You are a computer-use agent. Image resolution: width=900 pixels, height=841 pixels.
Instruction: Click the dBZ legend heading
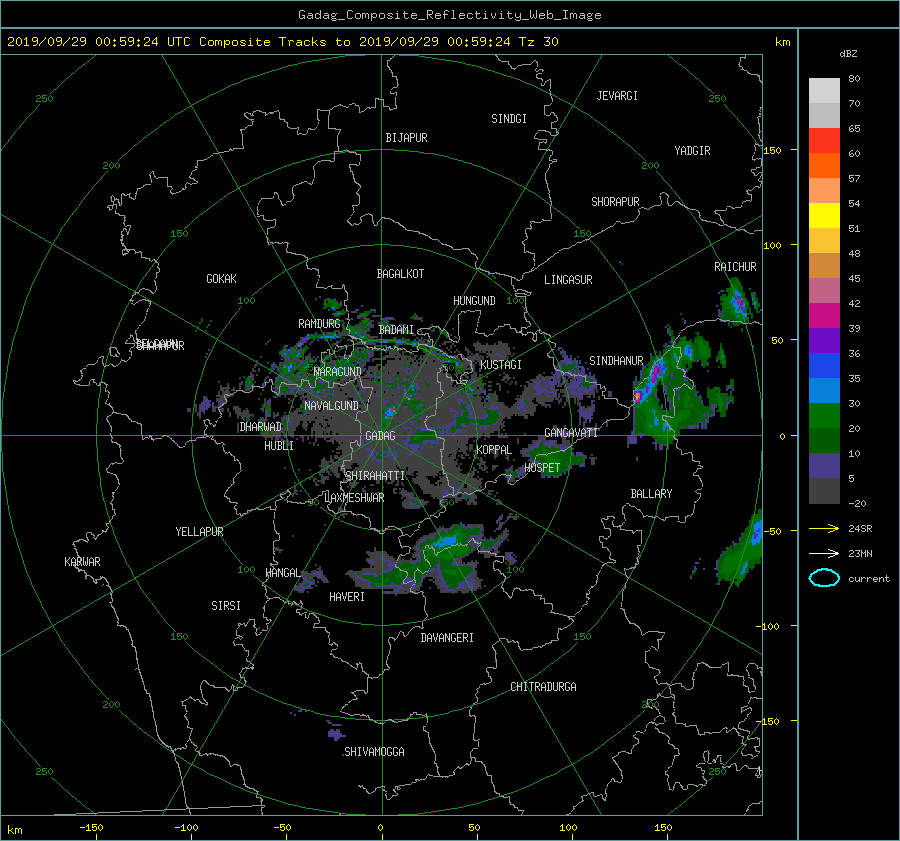point(848,54)
